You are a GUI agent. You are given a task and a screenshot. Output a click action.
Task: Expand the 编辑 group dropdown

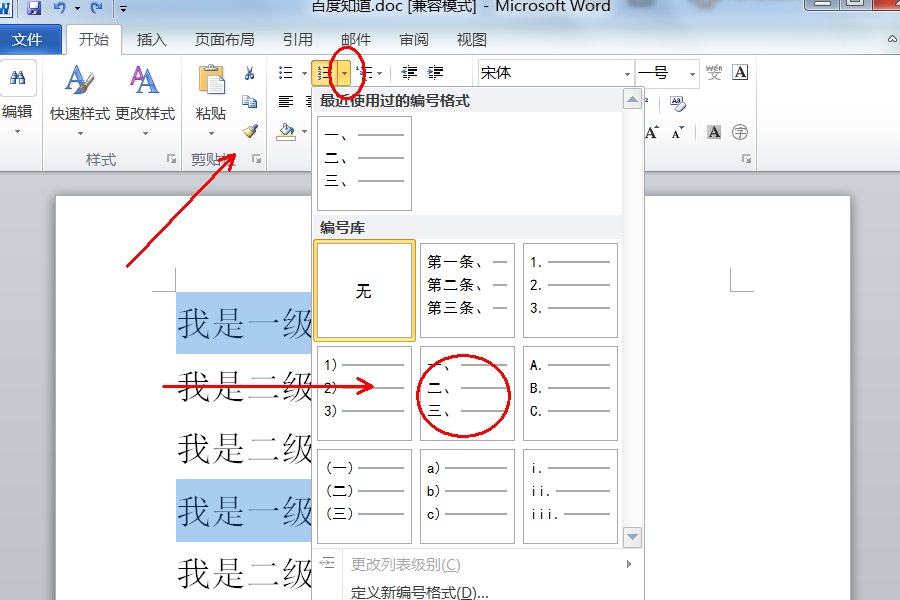point(17,132)
